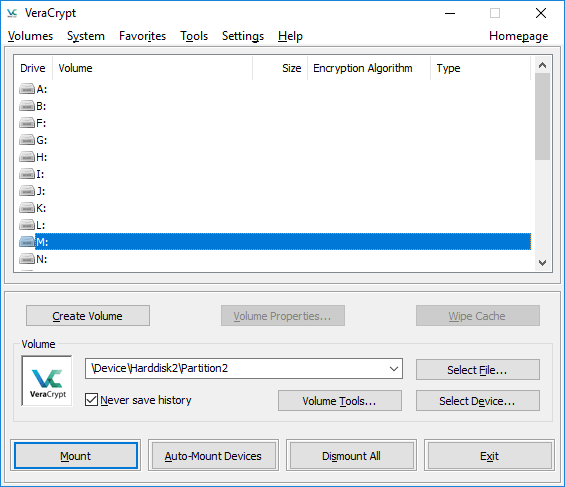Open the Volume Tools... button
The height and width of the screenshot is (487, 565).
(339, 401)
